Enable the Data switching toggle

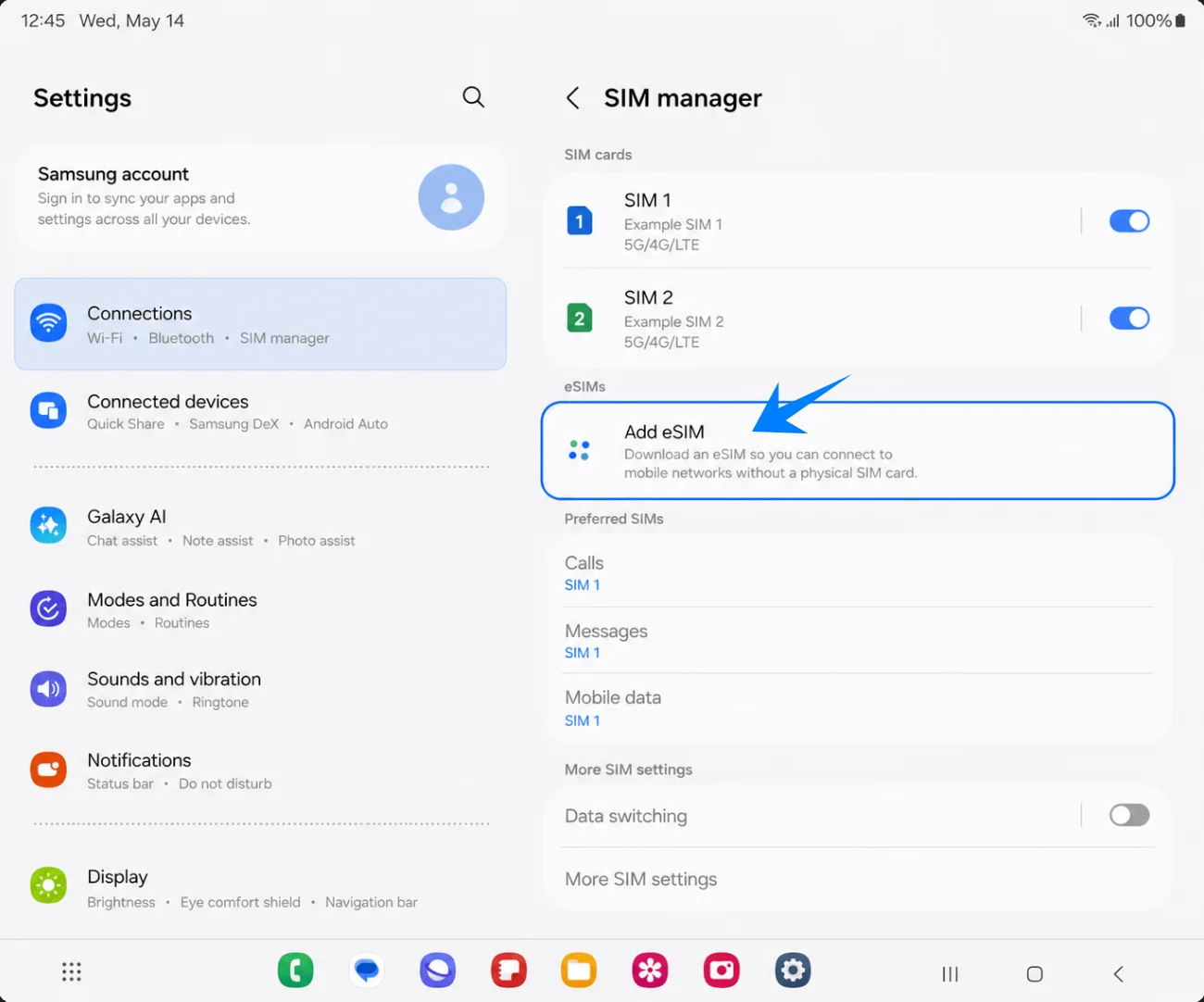click(1129, 815)
